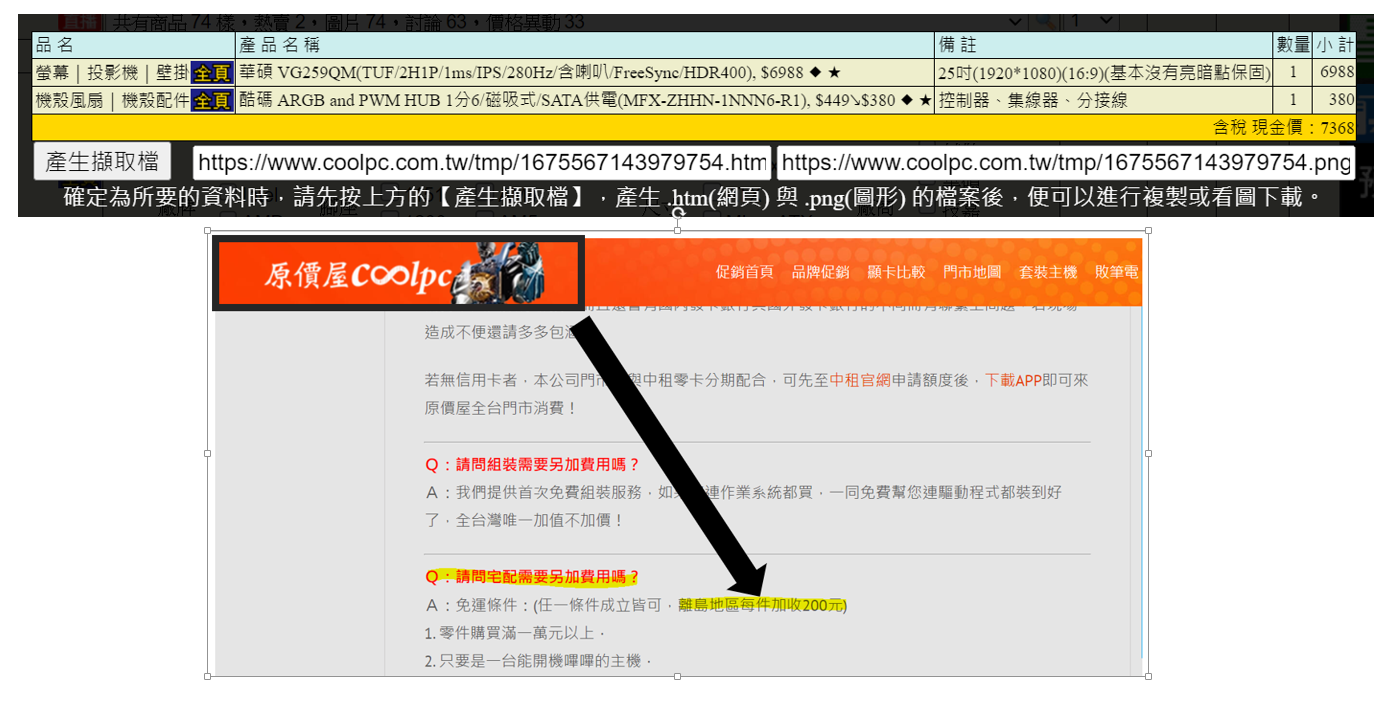This screenshot has width=1390, height=710.
Task: Click the 數量 column header
Action: [x=1293, y=46]
